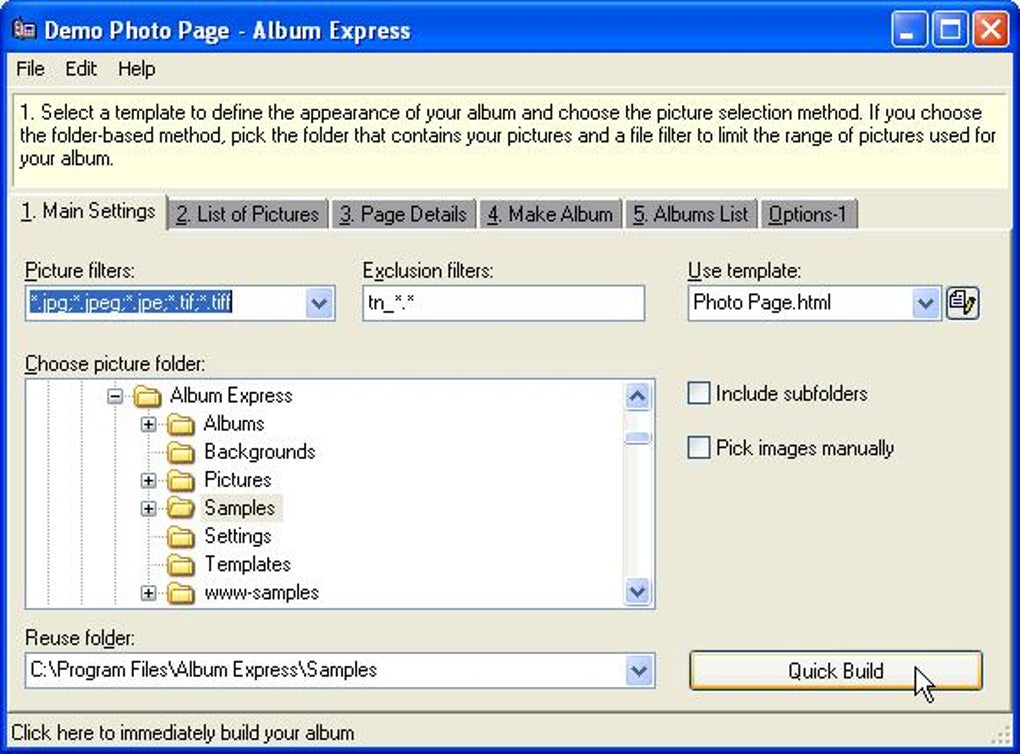
Task: Click the Albums folder icon
Action: coord(181,424)
